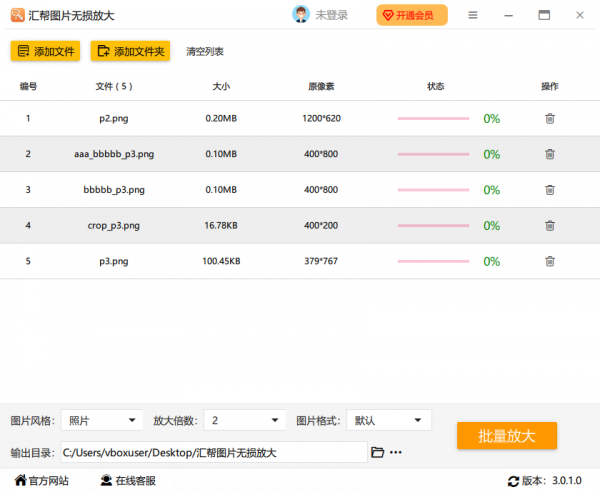
Task: Click the user avatar icon
Action: (301, 15)
